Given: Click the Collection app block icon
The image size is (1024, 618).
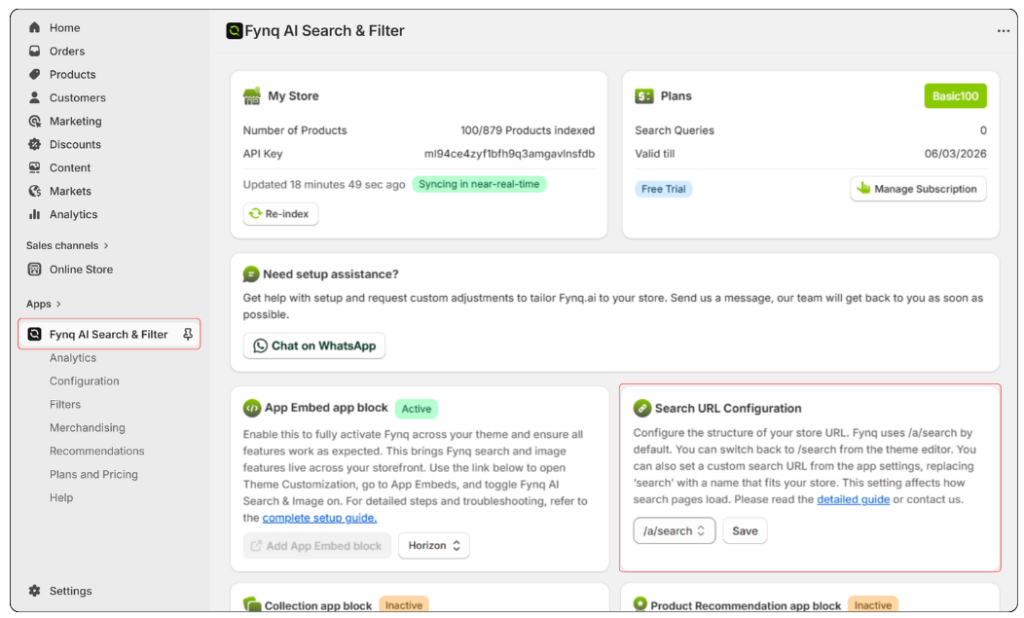Looking at the screenshot, I should (251, 604).
